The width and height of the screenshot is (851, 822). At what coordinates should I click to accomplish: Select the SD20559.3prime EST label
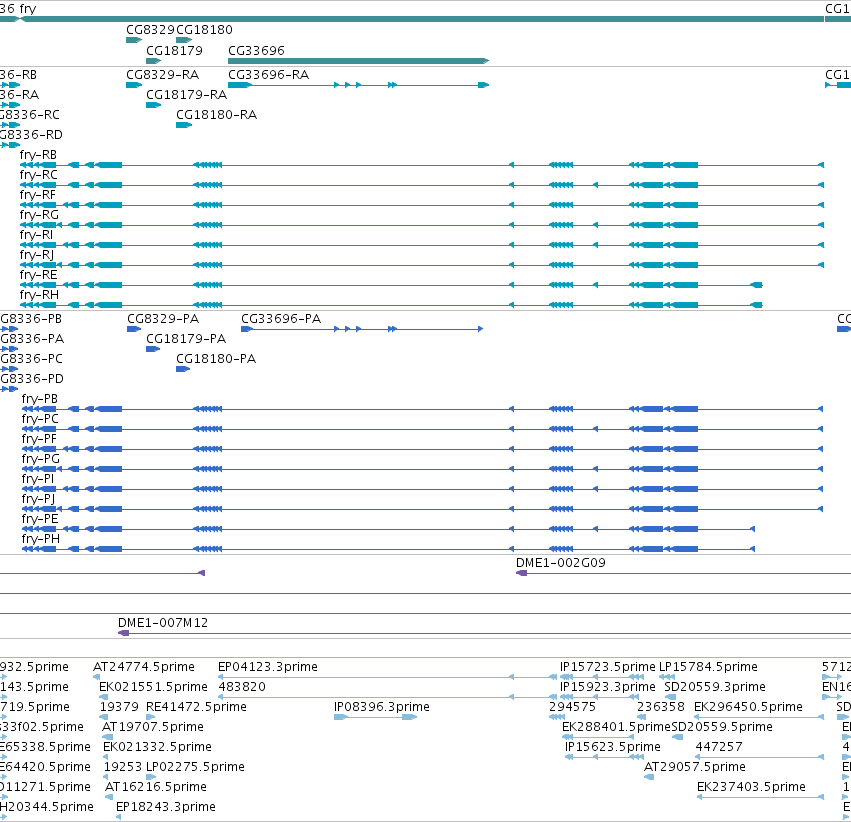[x=715, y=687]
